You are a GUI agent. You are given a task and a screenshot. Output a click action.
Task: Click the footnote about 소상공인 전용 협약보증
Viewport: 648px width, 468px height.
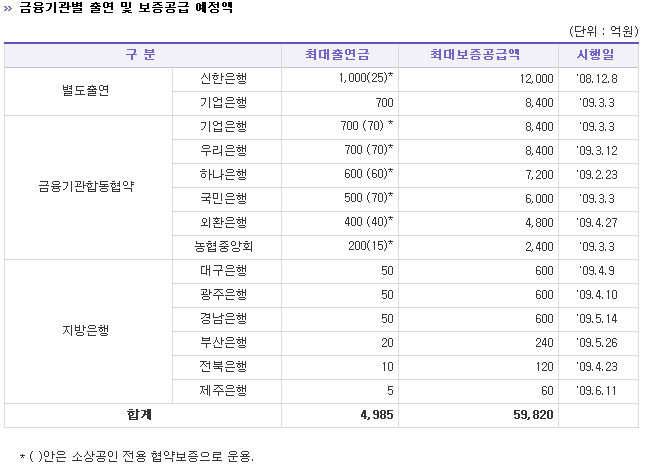137,456
